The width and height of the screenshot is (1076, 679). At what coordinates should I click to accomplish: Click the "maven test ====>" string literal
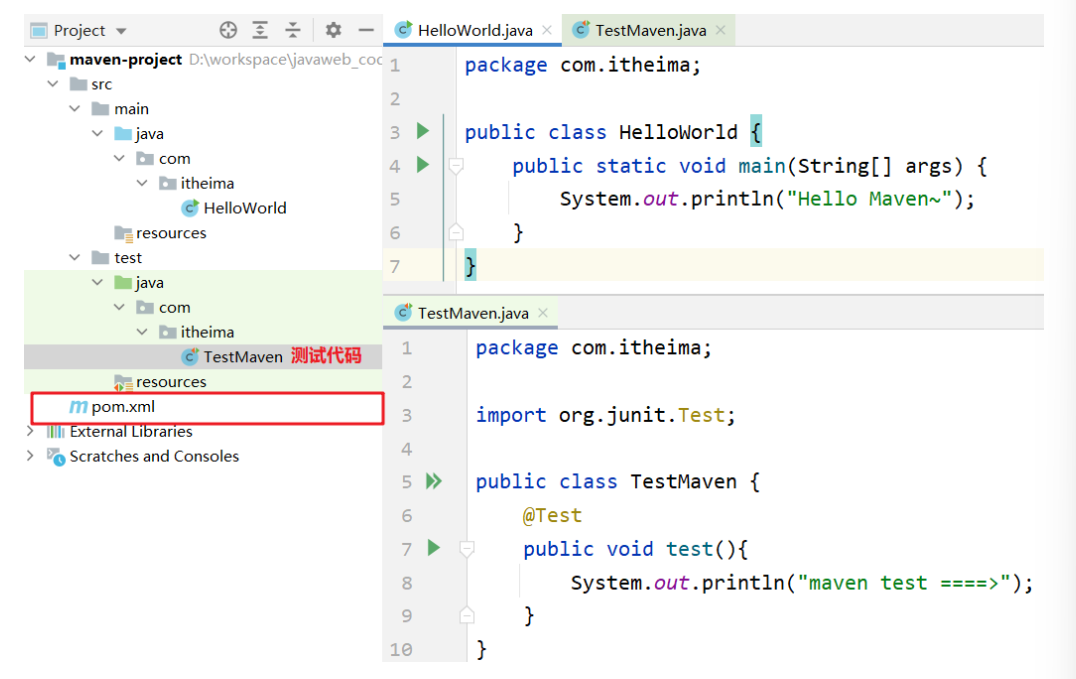click(904, 583)
